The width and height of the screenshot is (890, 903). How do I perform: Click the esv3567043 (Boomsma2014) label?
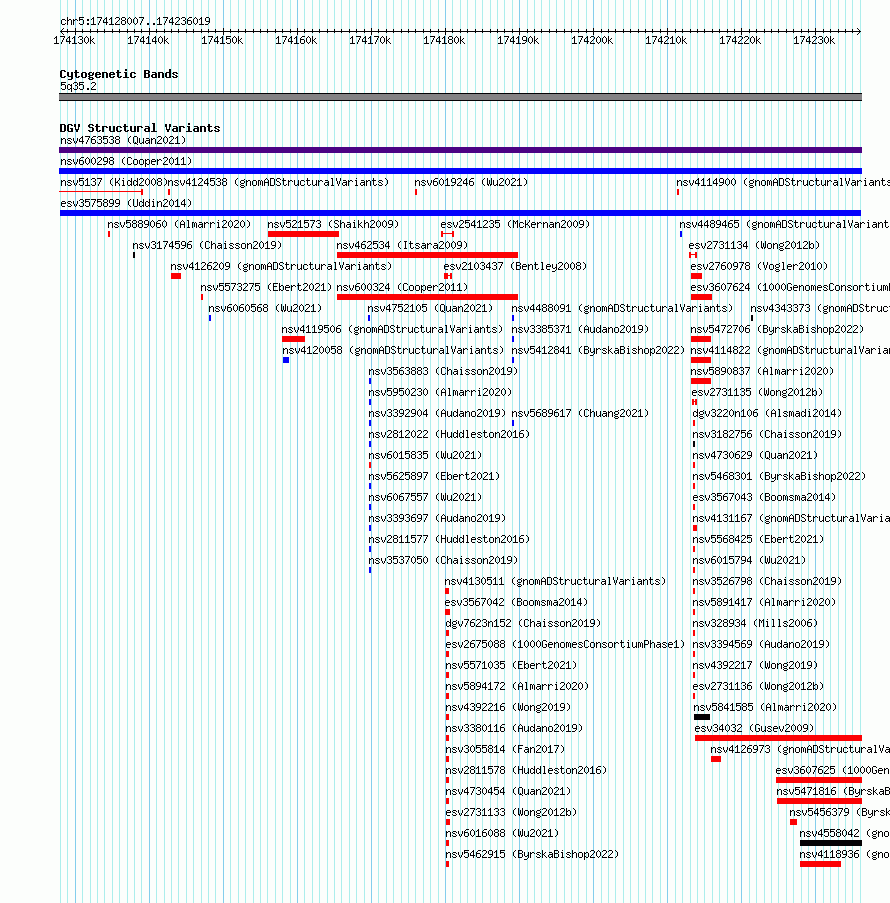tap(764, 498)
